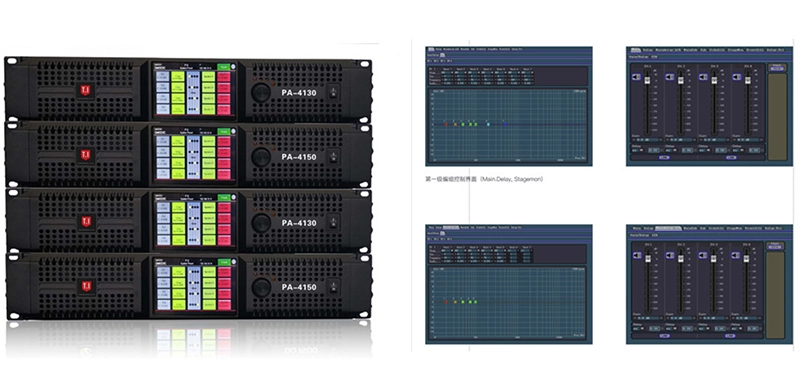Tap green button atop second amplifier's touchscreen

[223, 132]
